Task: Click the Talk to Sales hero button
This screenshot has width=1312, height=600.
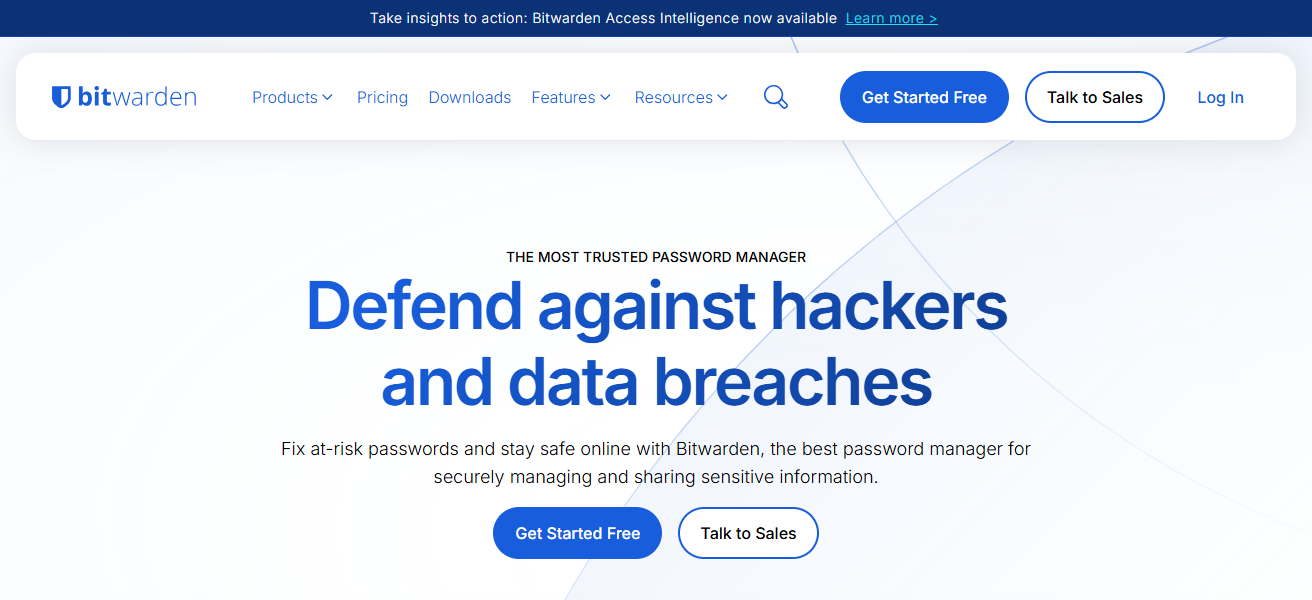Action: click(x=748, y=533)
